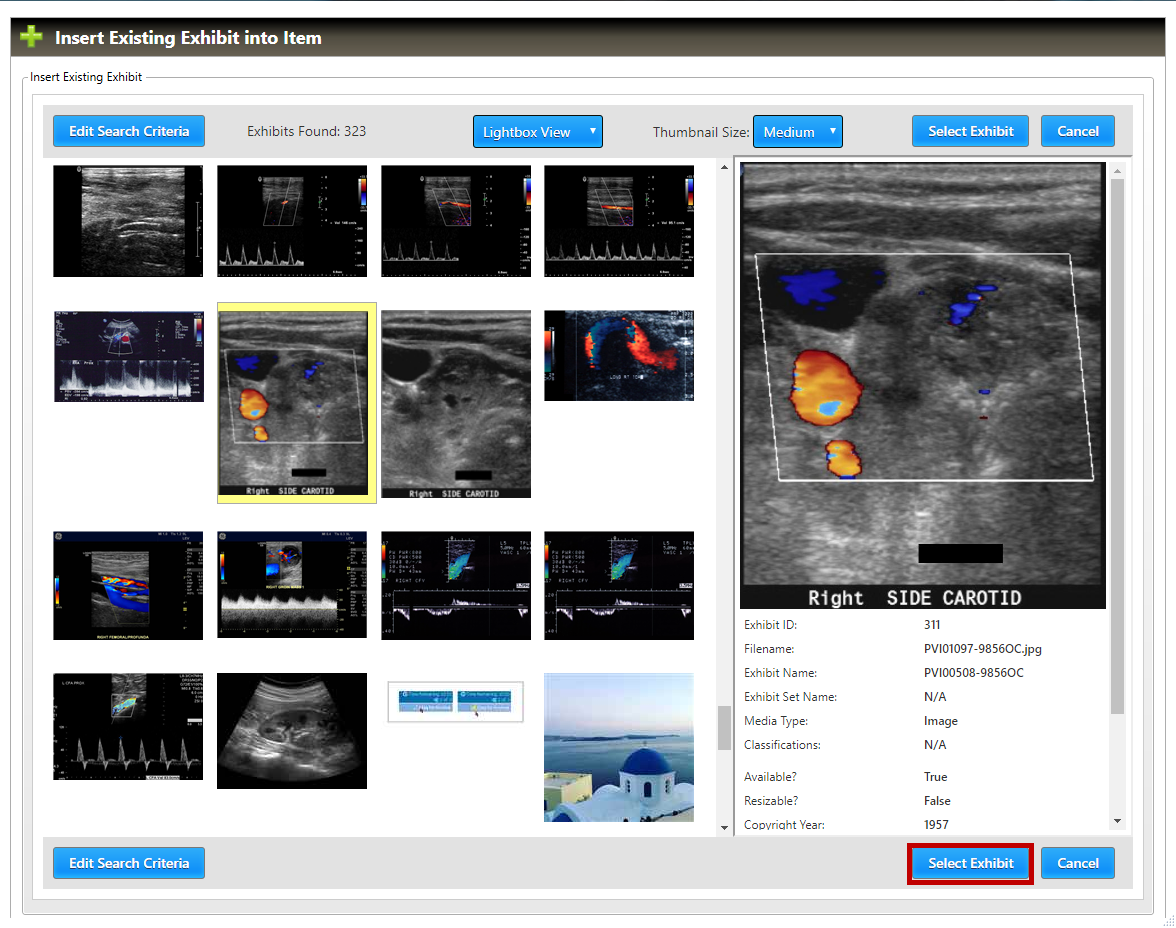1176x928 pixels.
Task: Click the thumbnail list scrollbar handle
Action: tap(724, 728)
